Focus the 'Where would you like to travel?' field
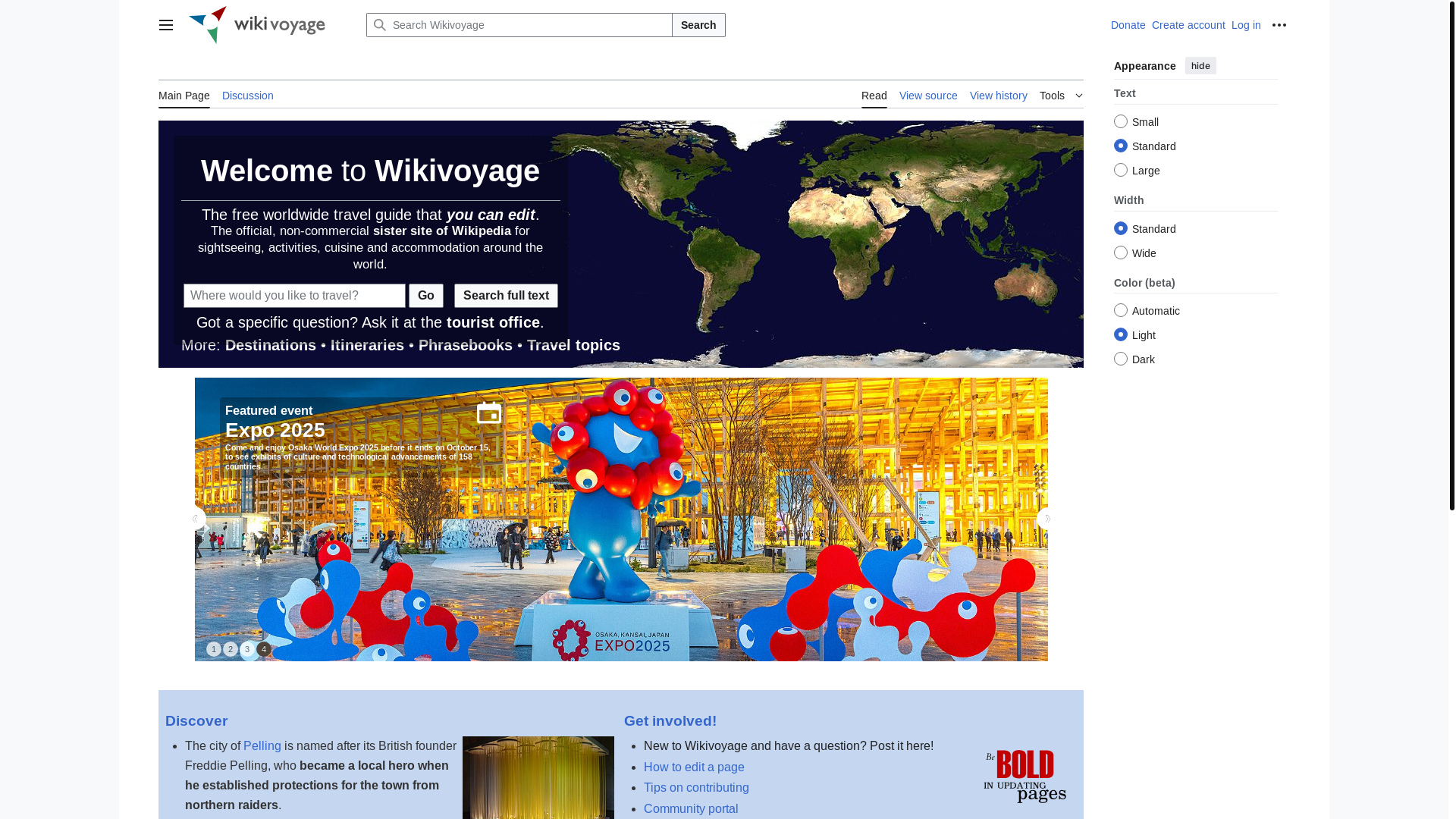The image size is (1456, 819). point(294,296)
